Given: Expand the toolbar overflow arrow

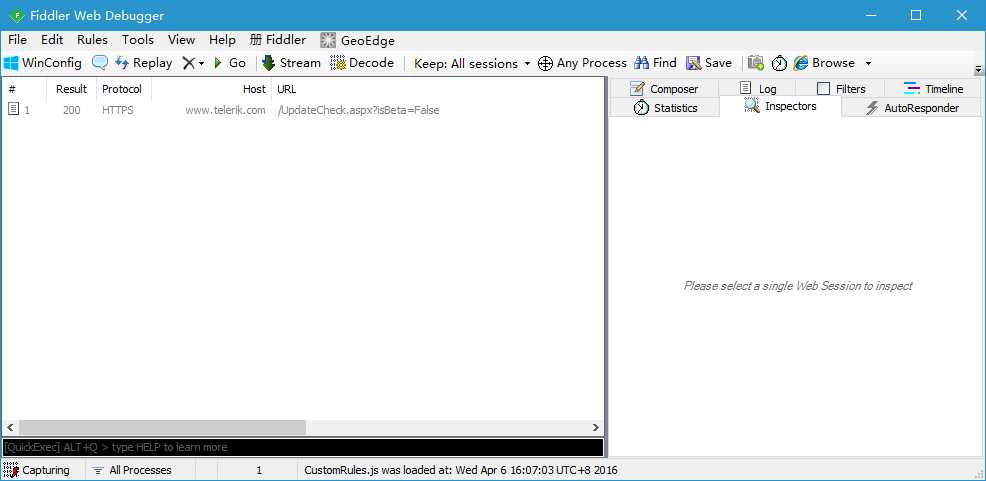Looking at the screenshot, I should 978,69.
